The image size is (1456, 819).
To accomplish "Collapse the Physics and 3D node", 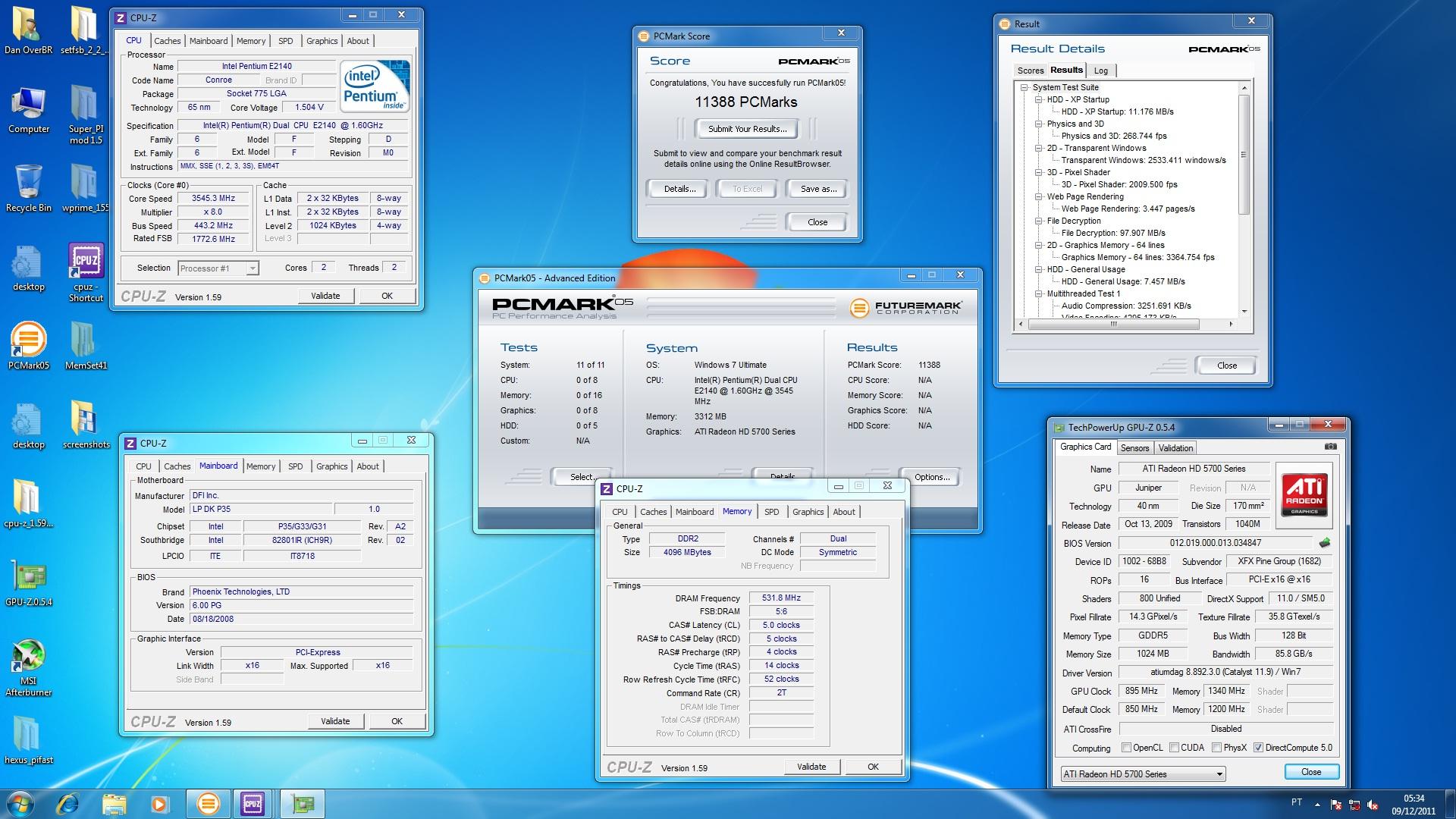I will [1038, 124].
